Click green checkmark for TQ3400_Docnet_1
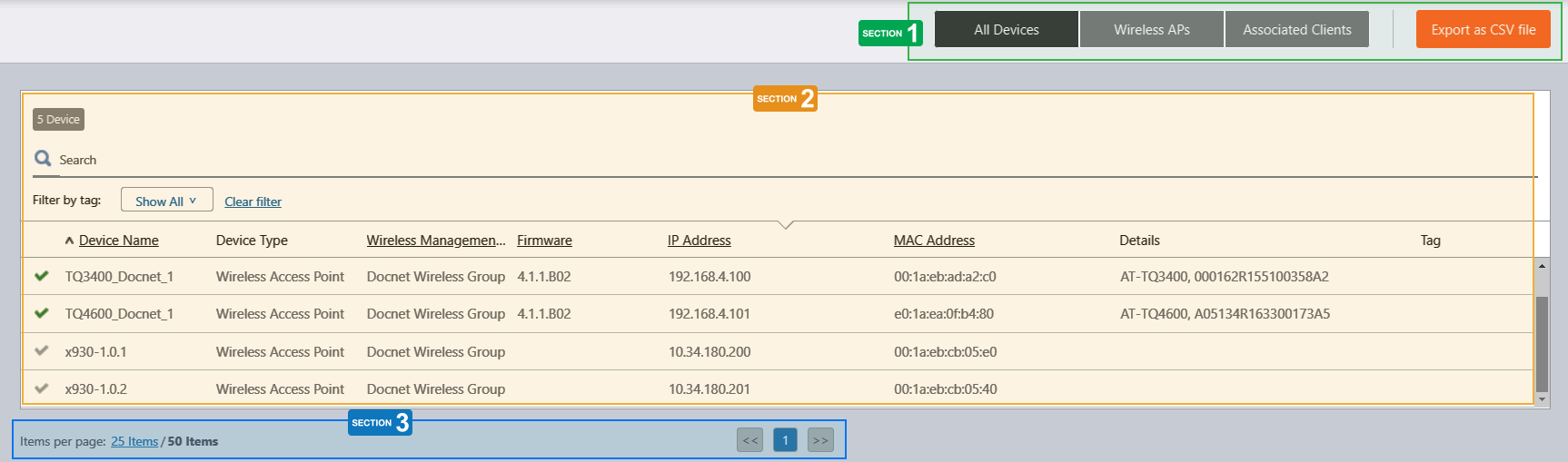This screenshot has height=462, width=1568. point(42,276)
